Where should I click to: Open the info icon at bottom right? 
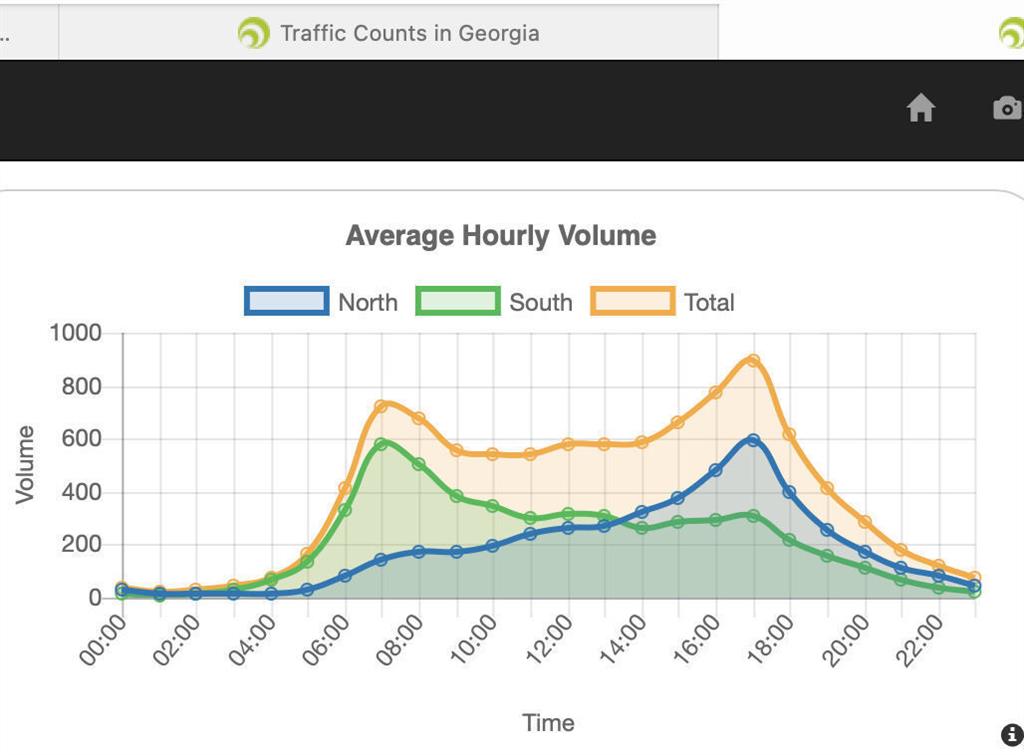pyautogui.click(x=1011, y=734)
